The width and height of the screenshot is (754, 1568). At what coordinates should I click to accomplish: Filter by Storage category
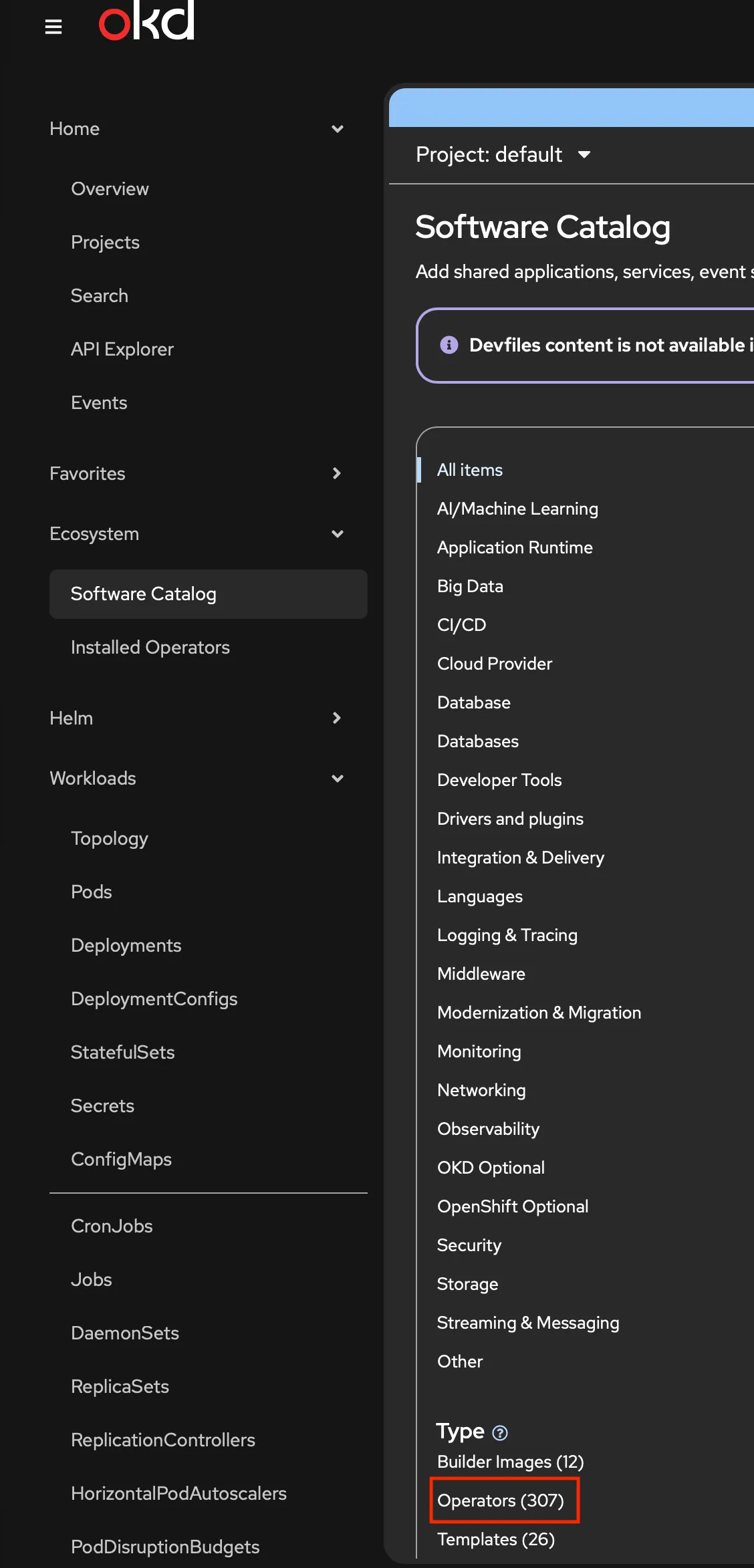tap(467, 1284)
